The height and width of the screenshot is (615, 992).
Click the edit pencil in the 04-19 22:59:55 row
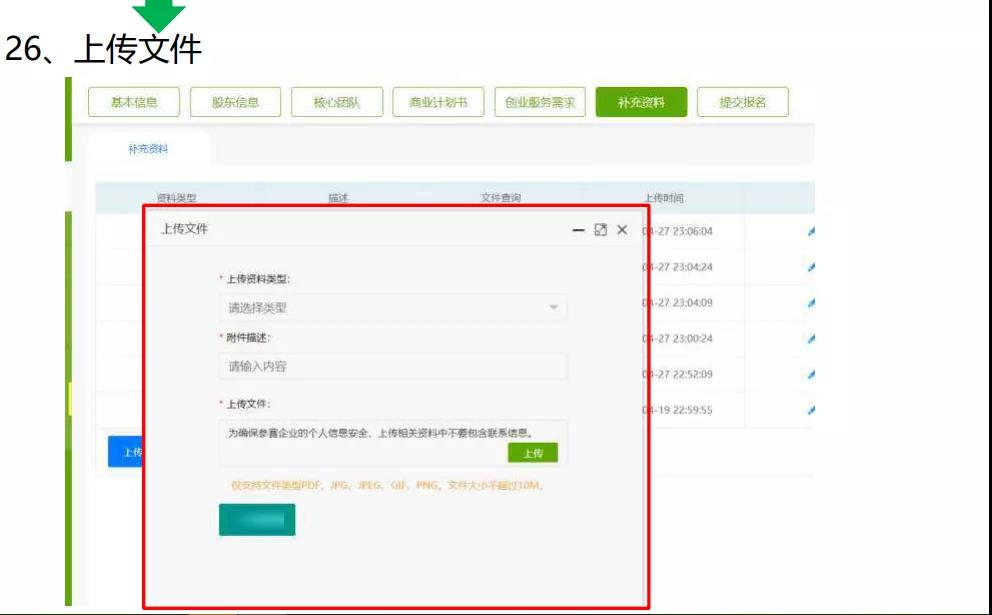coord(811,410)
